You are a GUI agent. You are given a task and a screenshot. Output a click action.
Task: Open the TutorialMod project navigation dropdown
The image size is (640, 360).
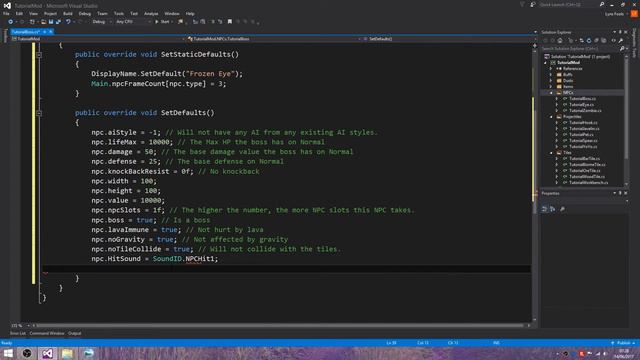click(x=98, y=39)
